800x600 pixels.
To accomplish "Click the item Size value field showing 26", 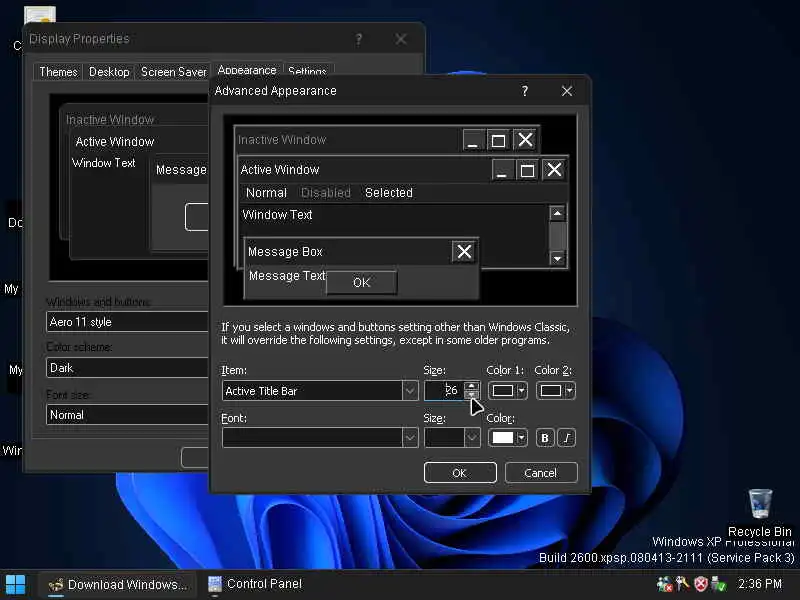I will 444,391.
